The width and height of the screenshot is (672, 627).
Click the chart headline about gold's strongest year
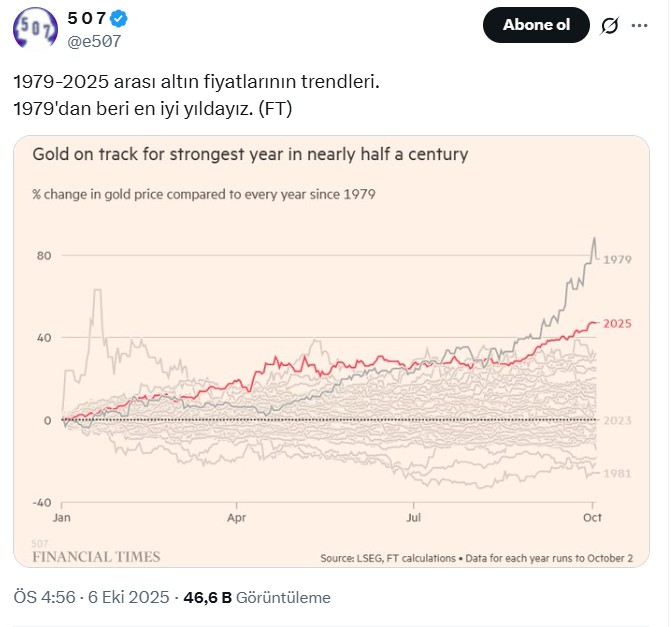[x=250, y=155]
